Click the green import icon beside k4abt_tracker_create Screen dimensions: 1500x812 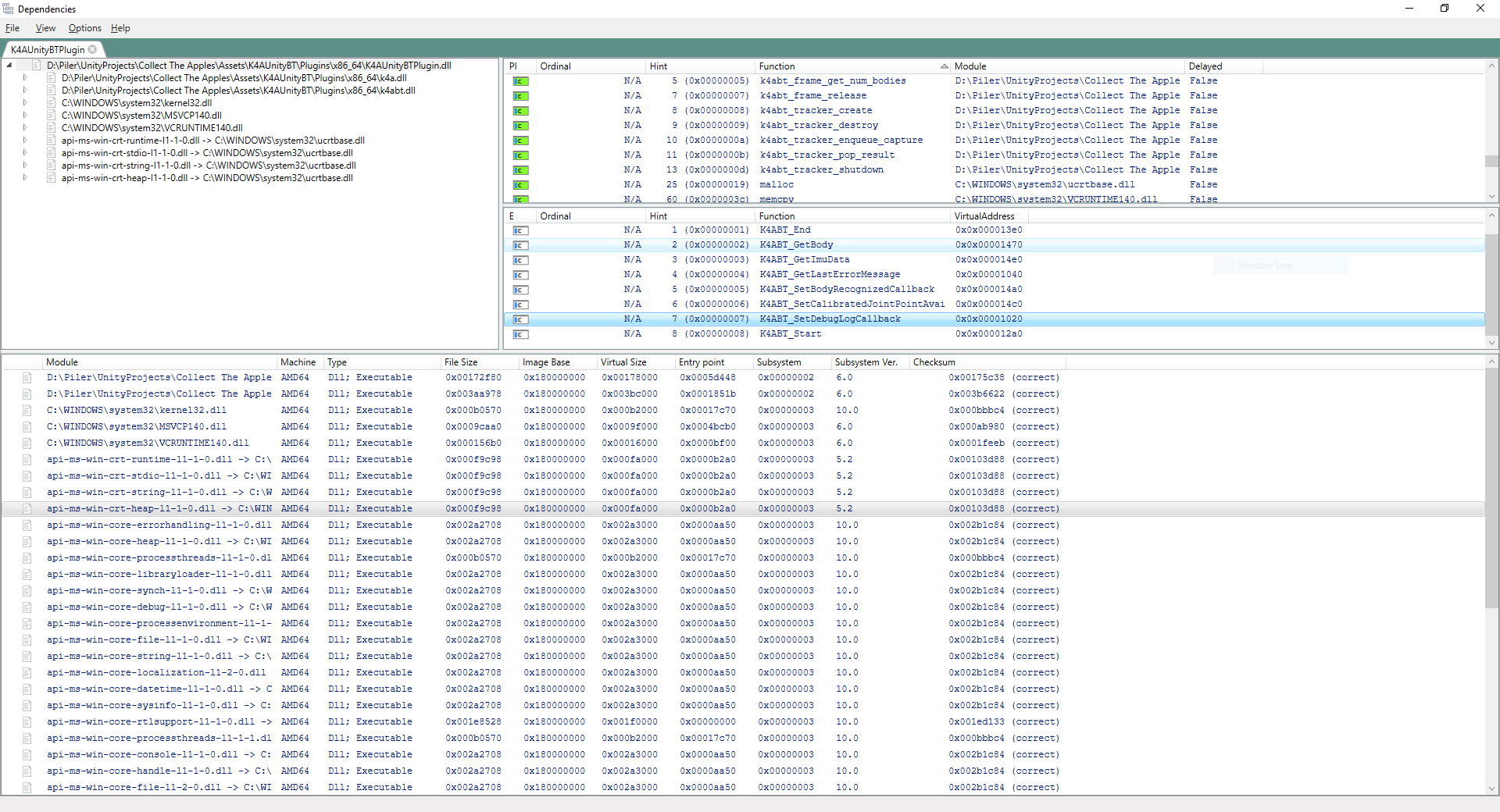point(520,111)
